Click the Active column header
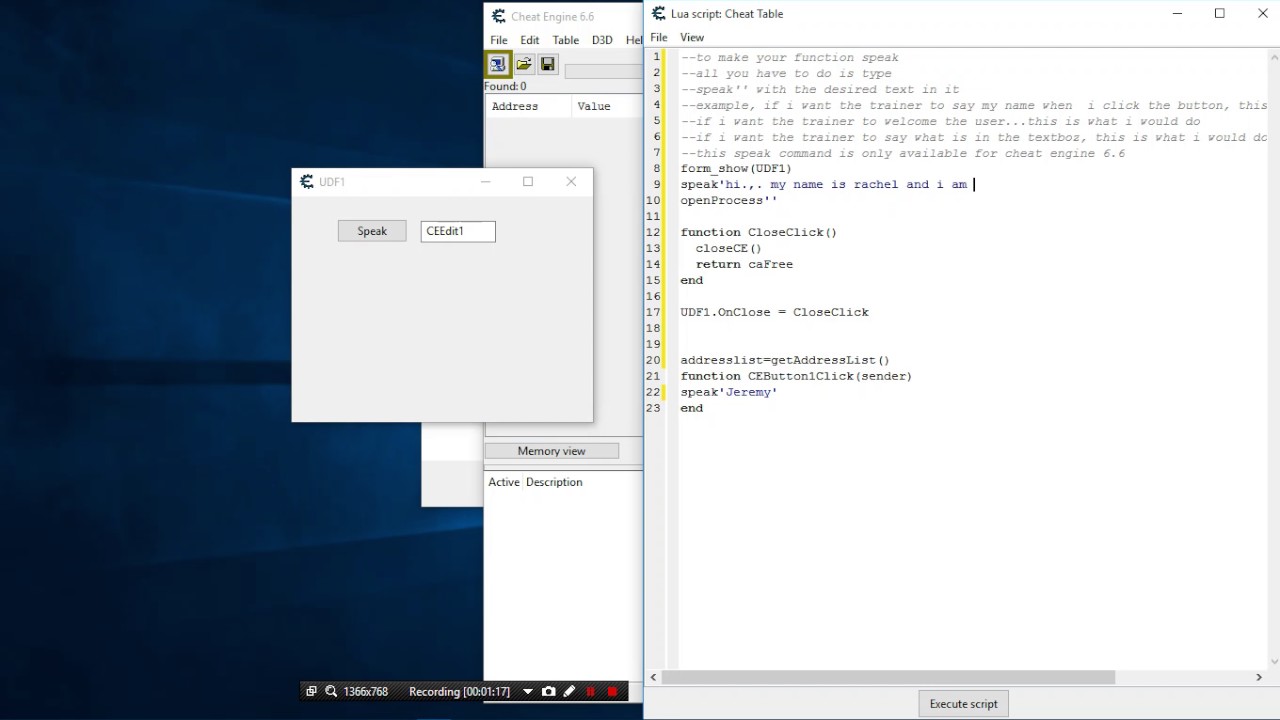 [x=504, y=482]
